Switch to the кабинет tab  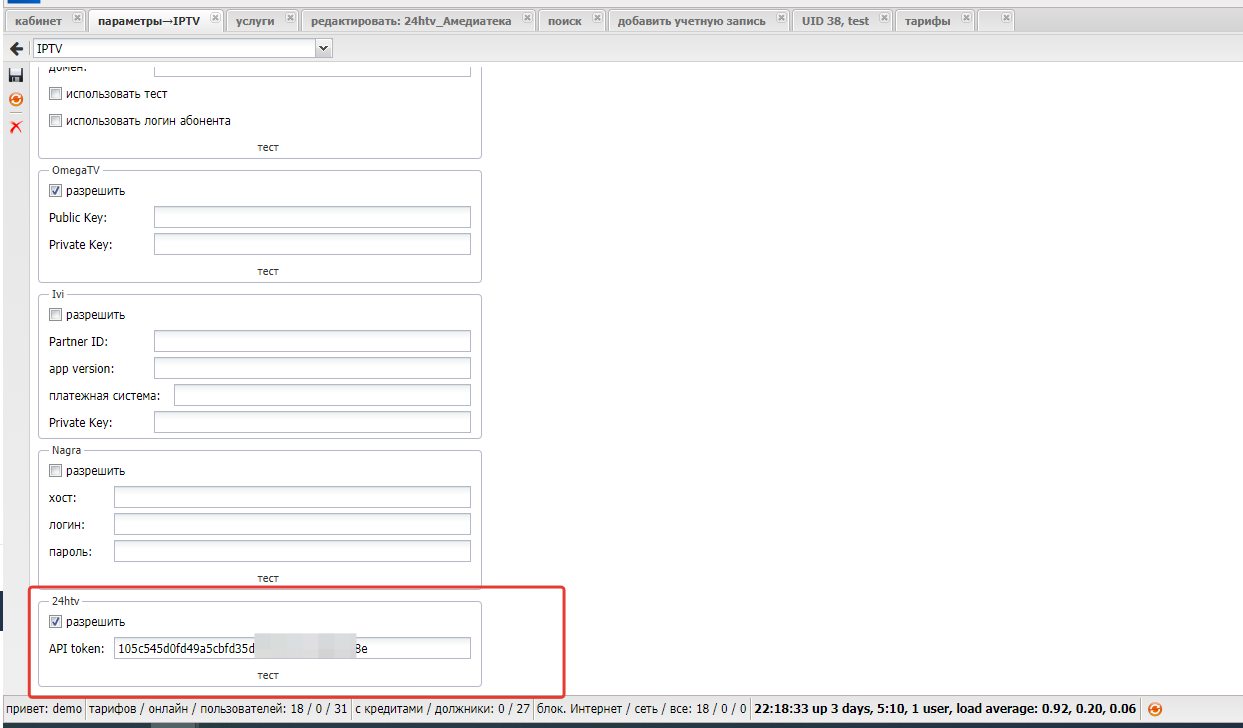[39, 21]
